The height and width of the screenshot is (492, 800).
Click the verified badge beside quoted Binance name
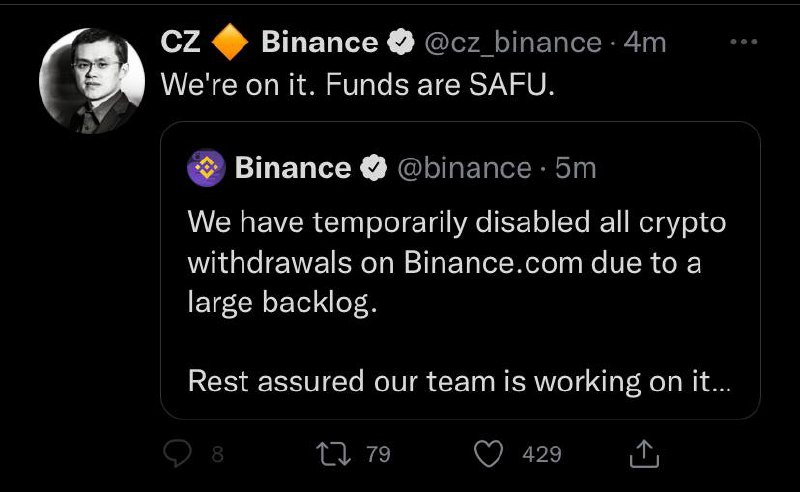tap(374, 168)
